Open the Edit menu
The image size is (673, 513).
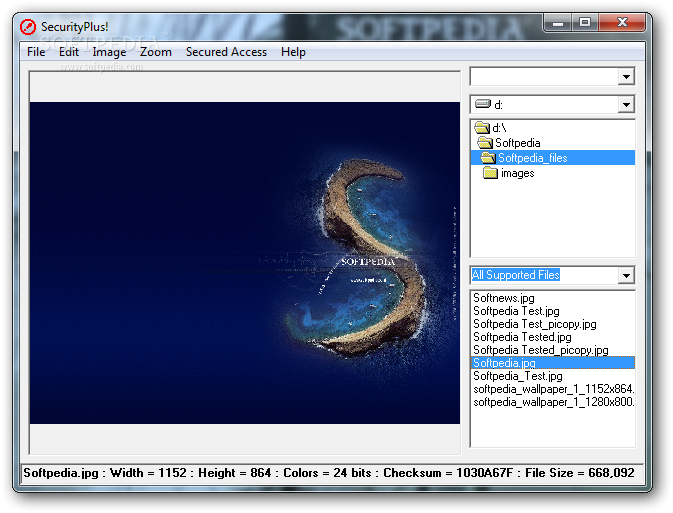coord(68,52)
